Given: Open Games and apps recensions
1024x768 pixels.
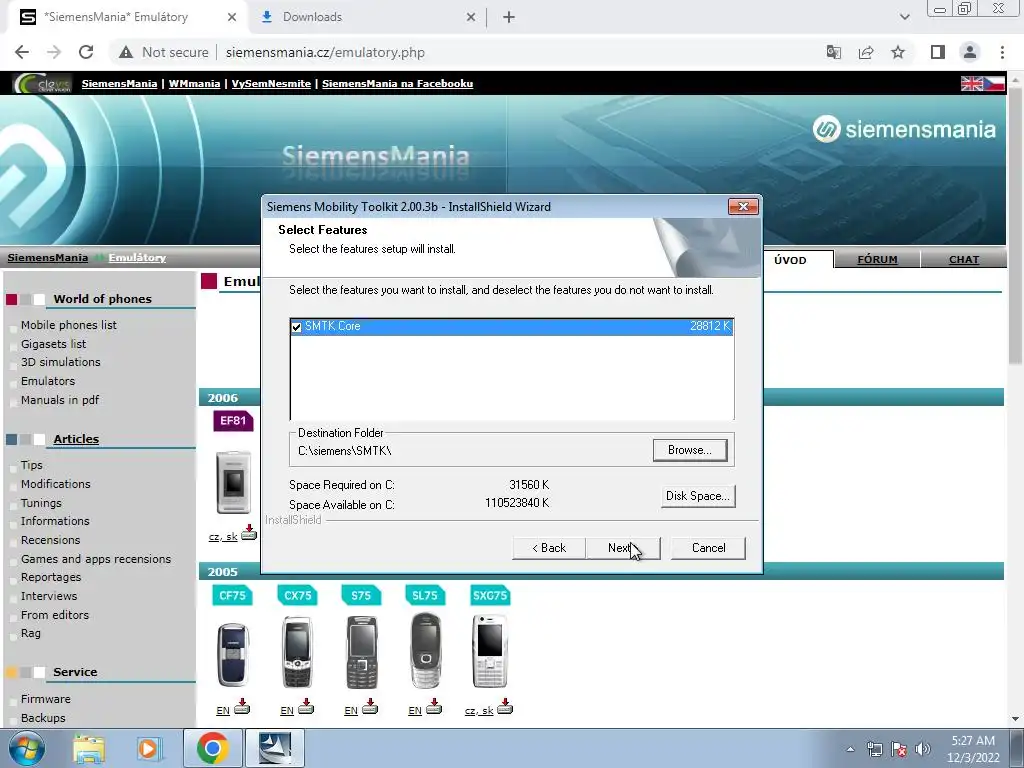Looking at the screenshot, I should 96,559.
